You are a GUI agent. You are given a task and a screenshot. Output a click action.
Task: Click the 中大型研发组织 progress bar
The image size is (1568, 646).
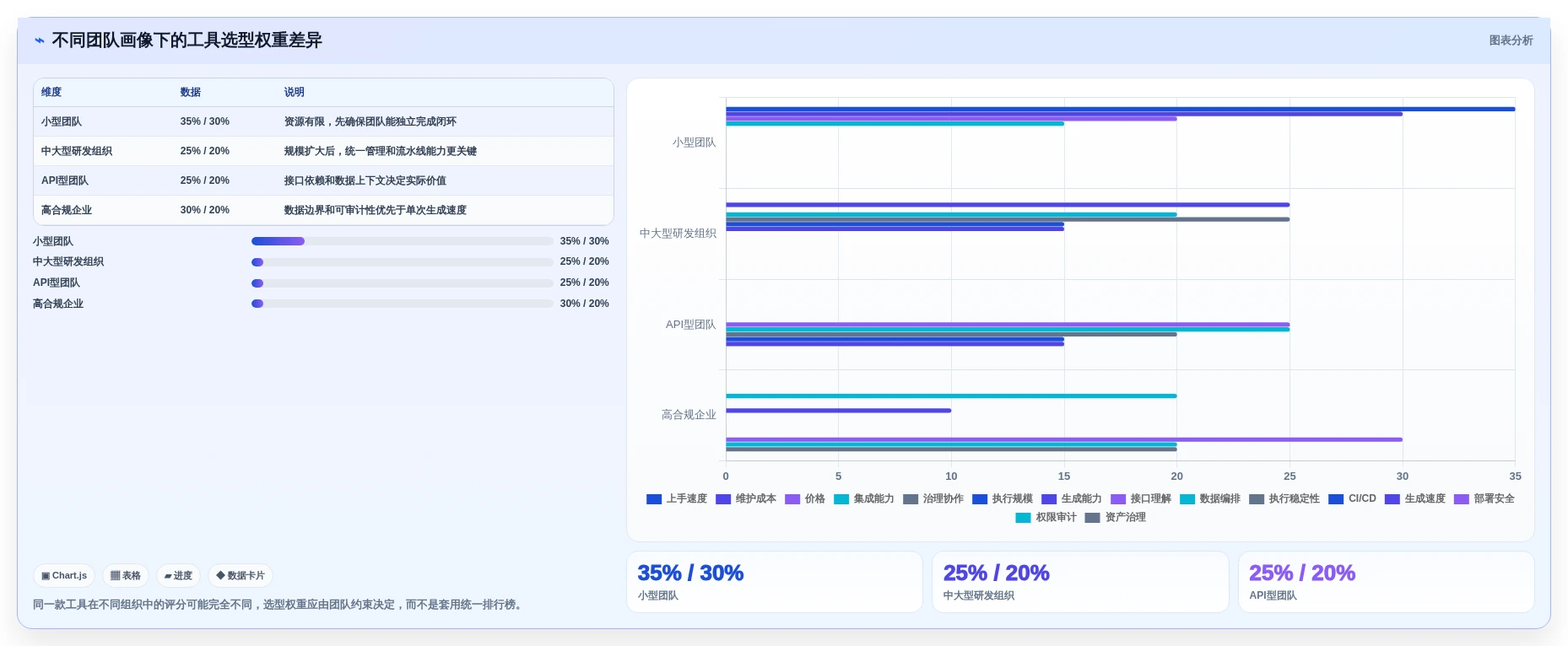coord(402,262)
